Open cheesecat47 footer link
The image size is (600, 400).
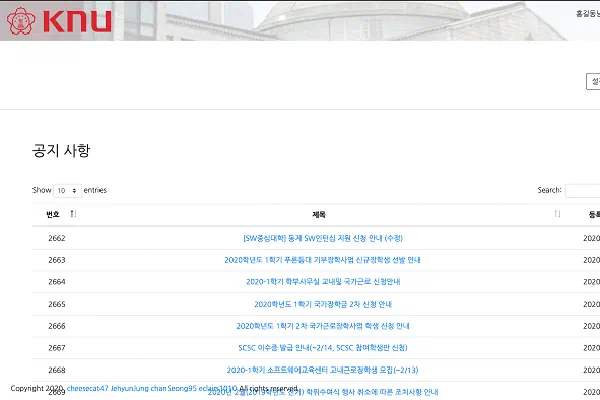(x=88, y=388)
